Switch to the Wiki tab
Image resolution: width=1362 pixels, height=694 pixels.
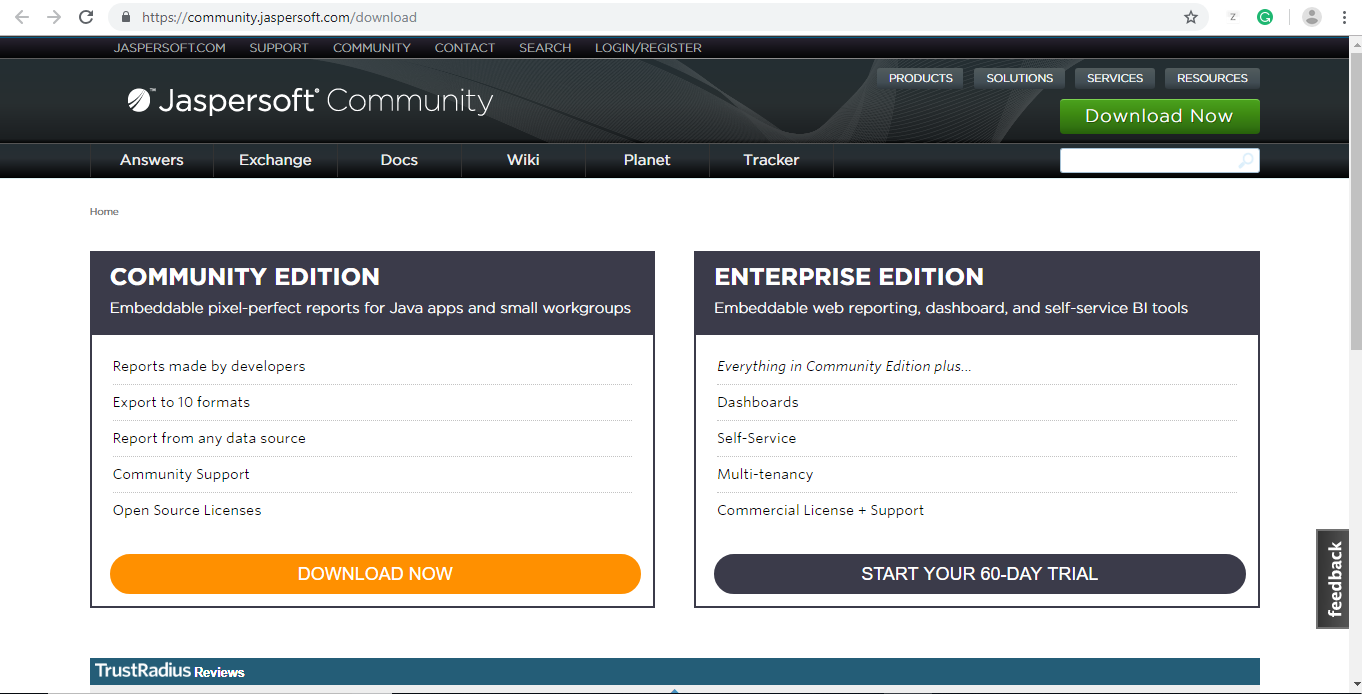click(523, 160)
